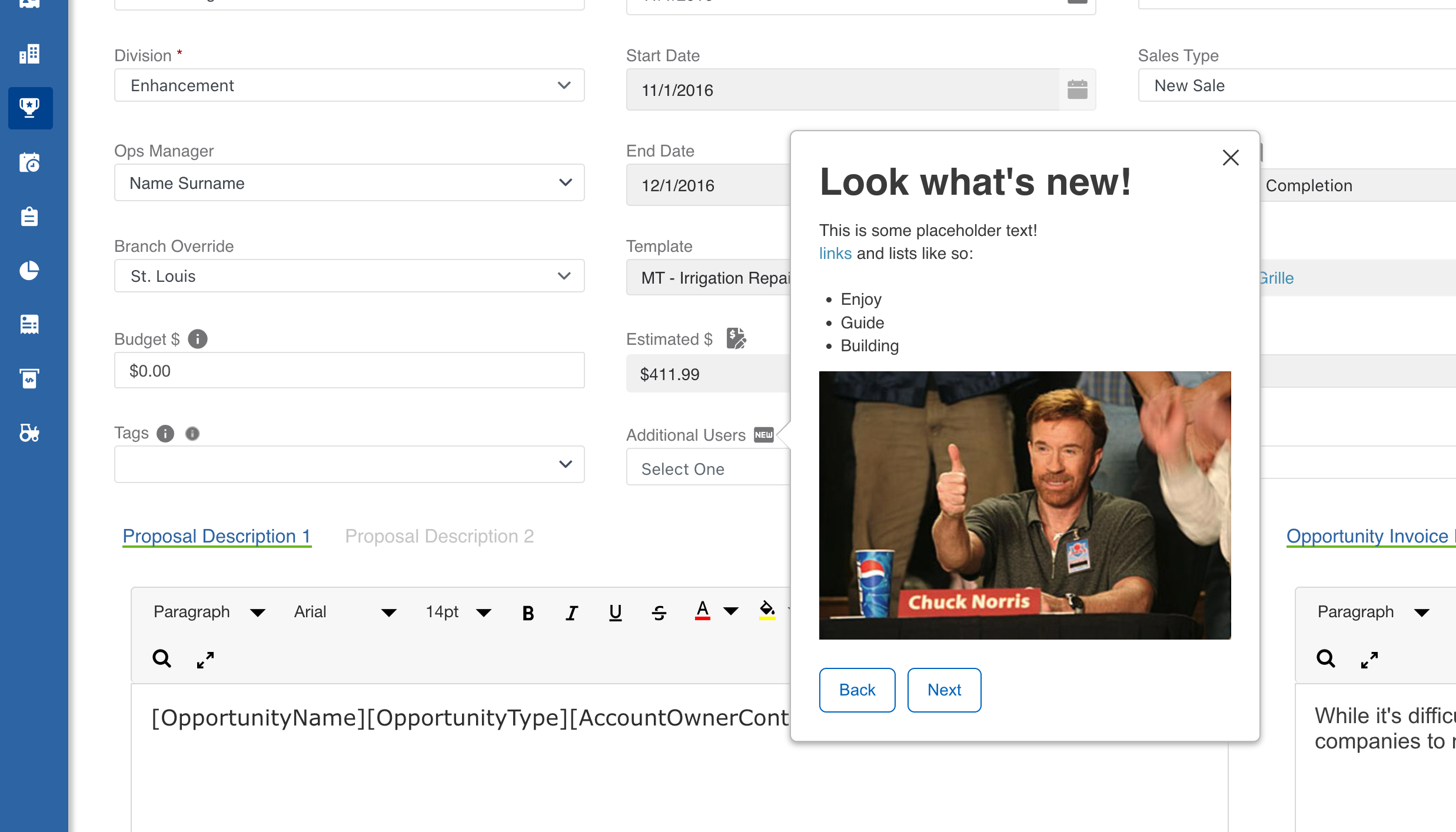
Task: Open the invoice receipt sidebar icon
Action: click(29, 324)
